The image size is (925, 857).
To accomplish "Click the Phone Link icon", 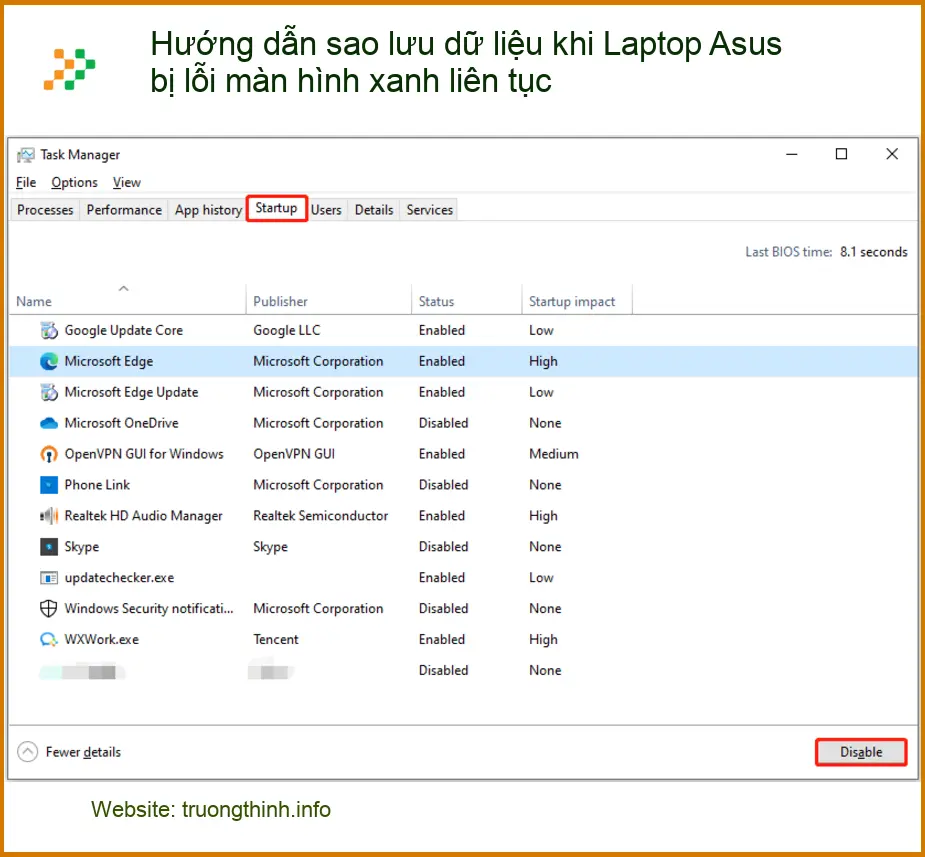I will pos(49,485).
